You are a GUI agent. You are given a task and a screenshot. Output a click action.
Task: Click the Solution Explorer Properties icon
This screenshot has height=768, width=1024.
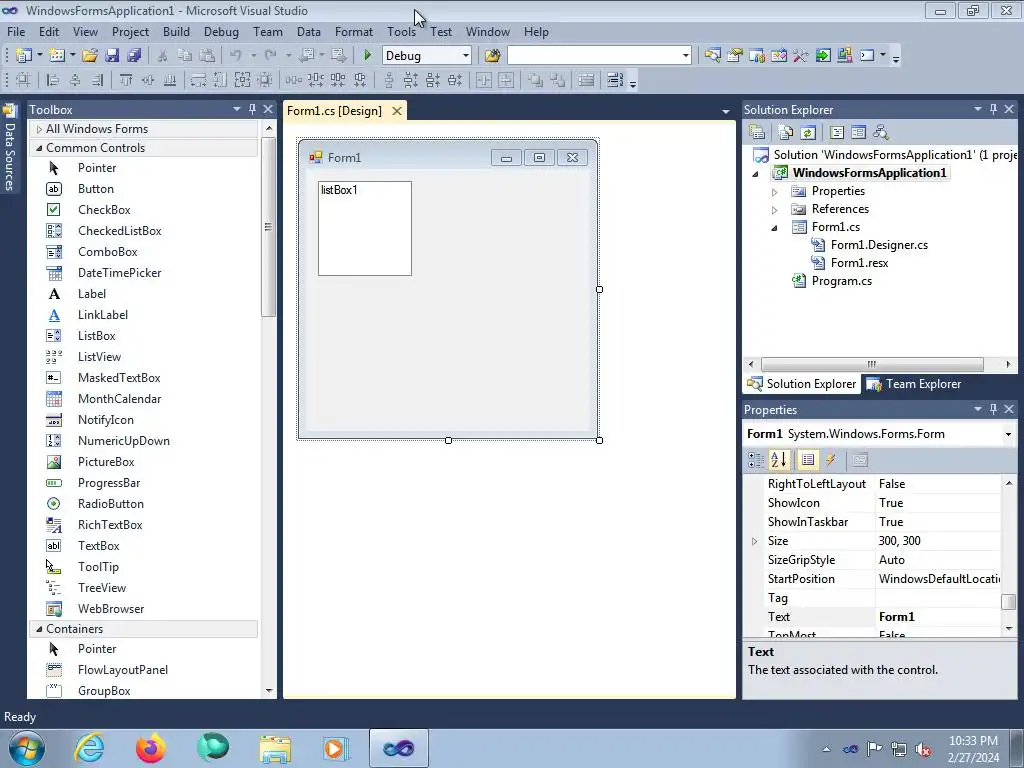point(757,133)
